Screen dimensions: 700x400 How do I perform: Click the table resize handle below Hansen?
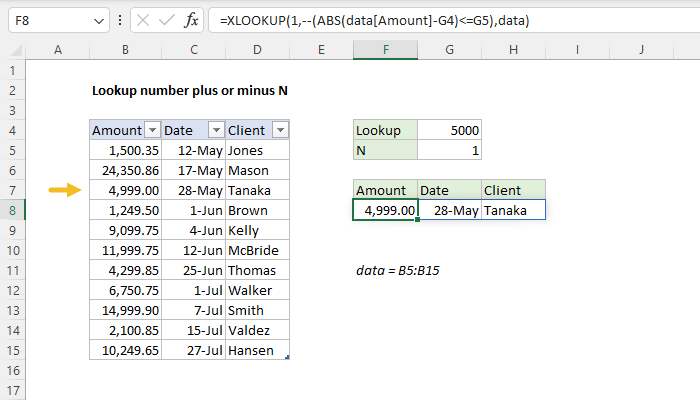(x=288, y=358)
